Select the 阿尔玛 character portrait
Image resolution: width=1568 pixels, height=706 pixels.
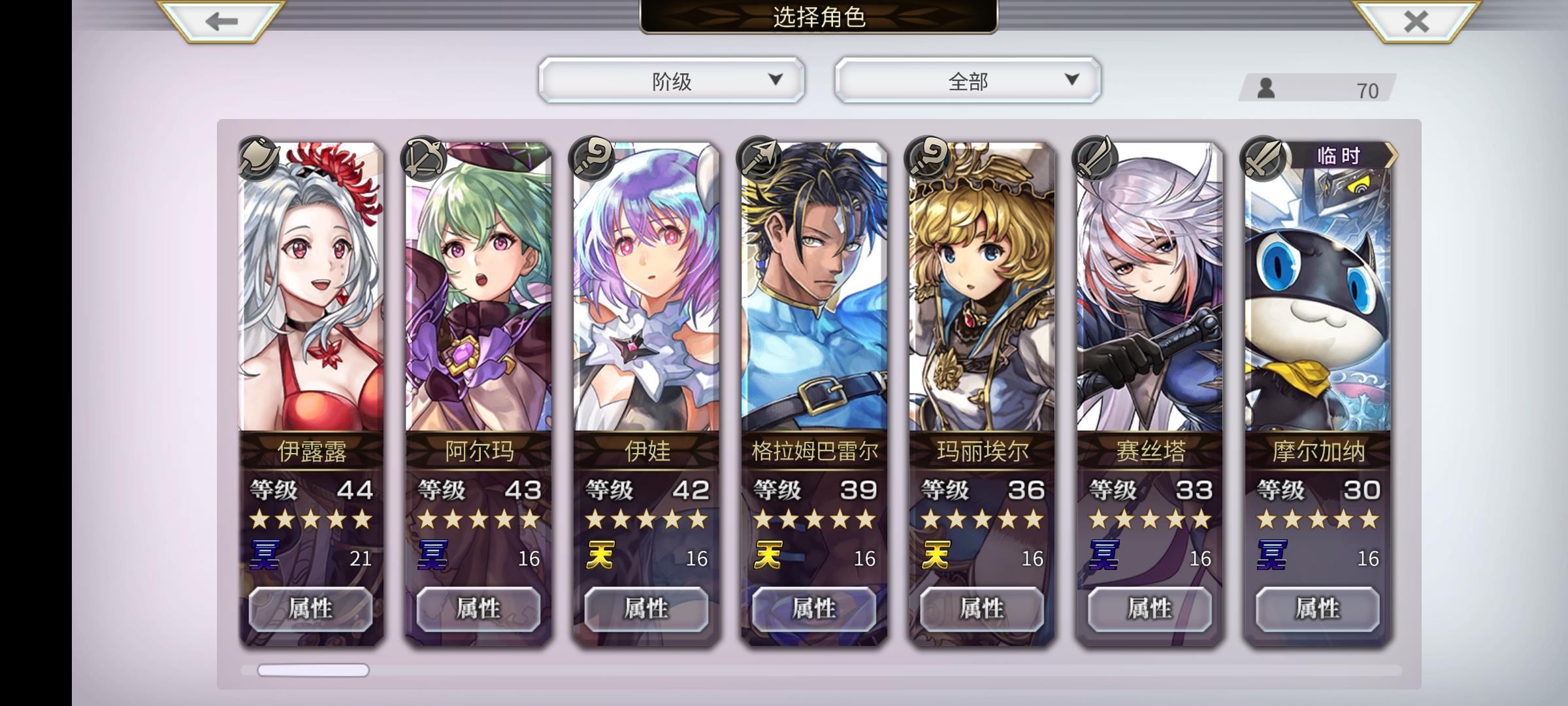click(479, 288)
